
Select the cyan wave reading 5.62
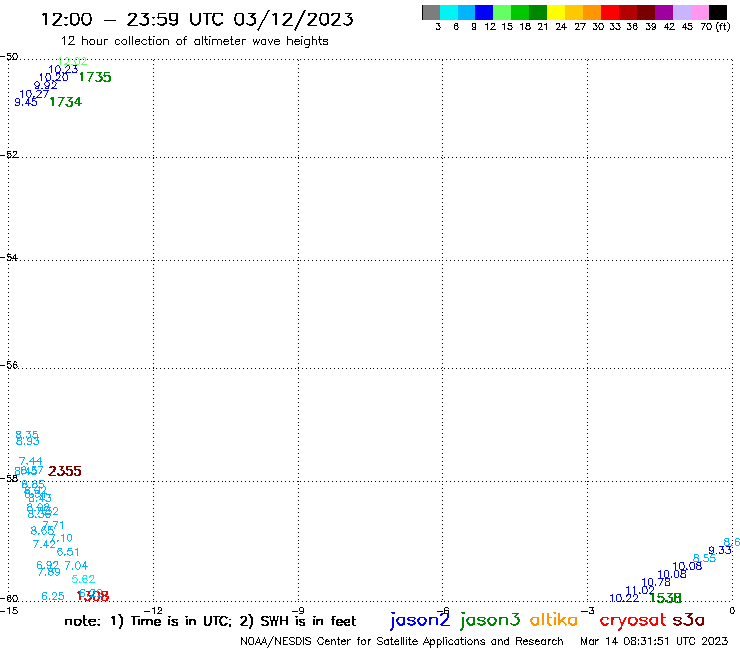coord(83,579)
